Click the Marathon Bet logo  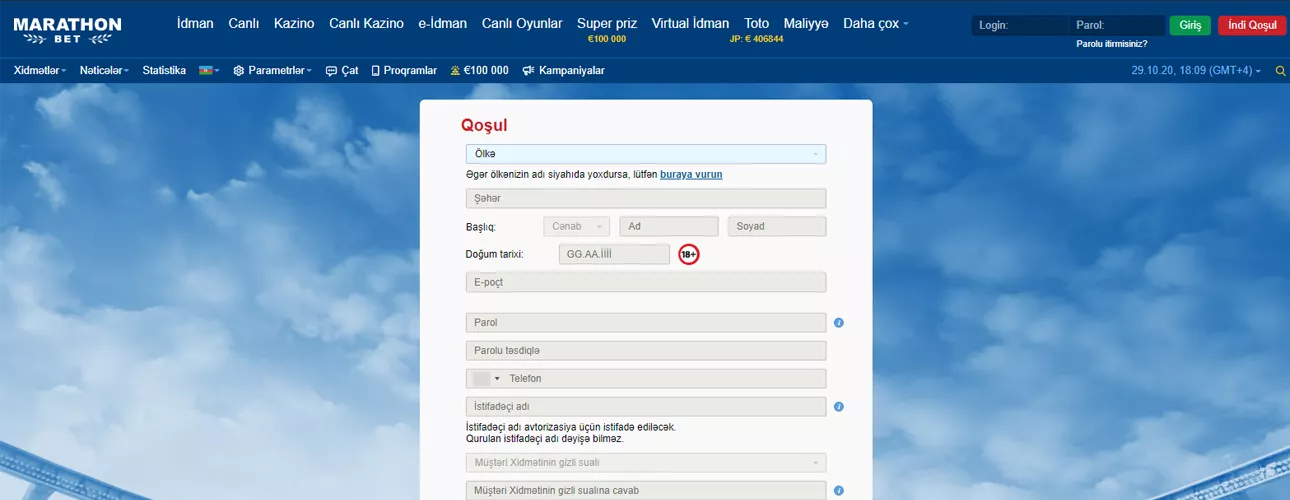point(67,30)
